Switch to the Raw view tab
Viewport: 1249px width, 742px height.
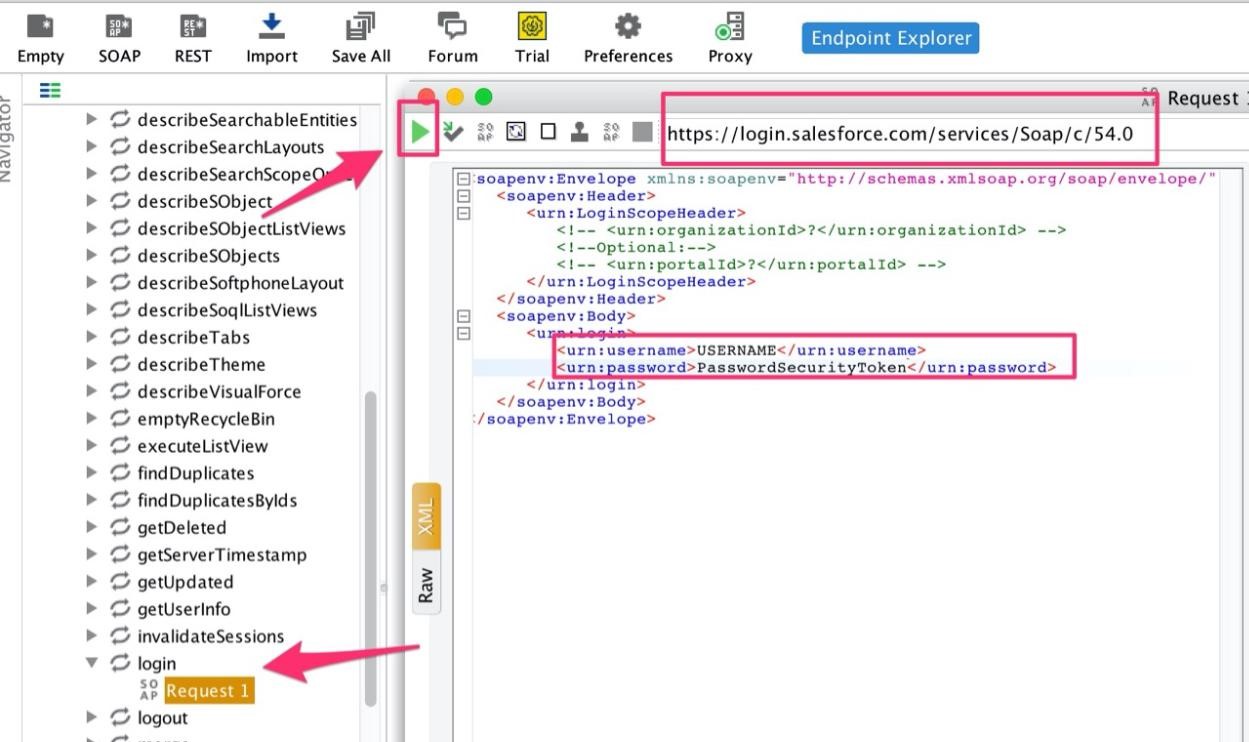(426, 585)
